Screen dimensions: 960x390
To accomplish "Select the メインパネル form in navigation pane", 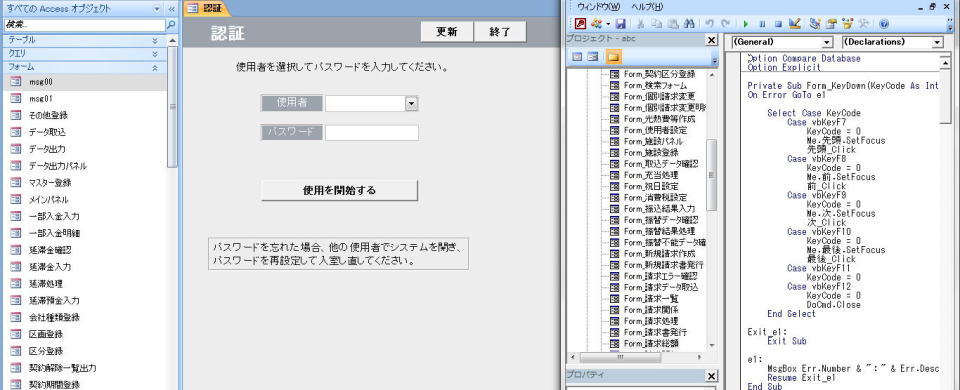I will 84,200.
